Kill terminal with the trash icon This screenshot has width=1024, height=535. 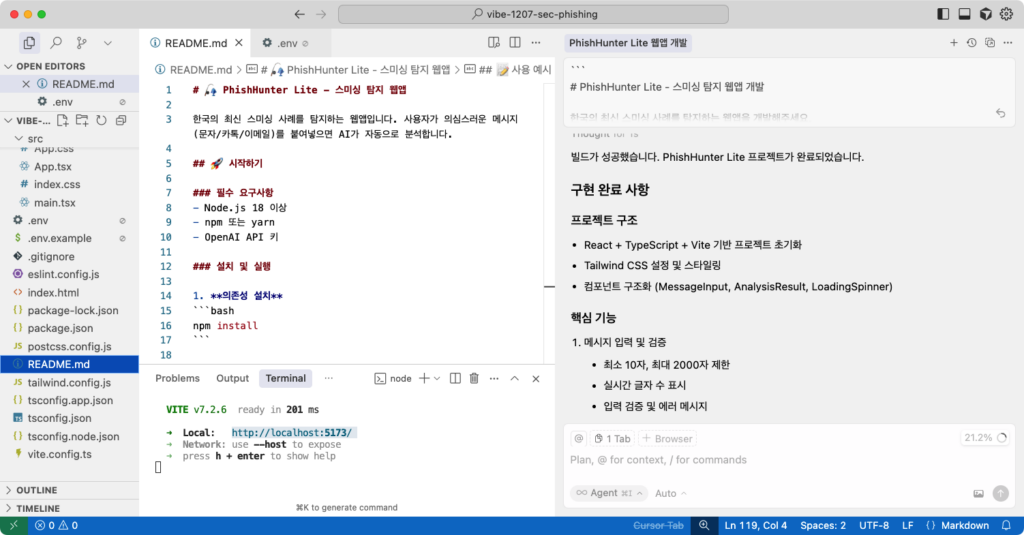pyautogui.click(x=474, y=379)
